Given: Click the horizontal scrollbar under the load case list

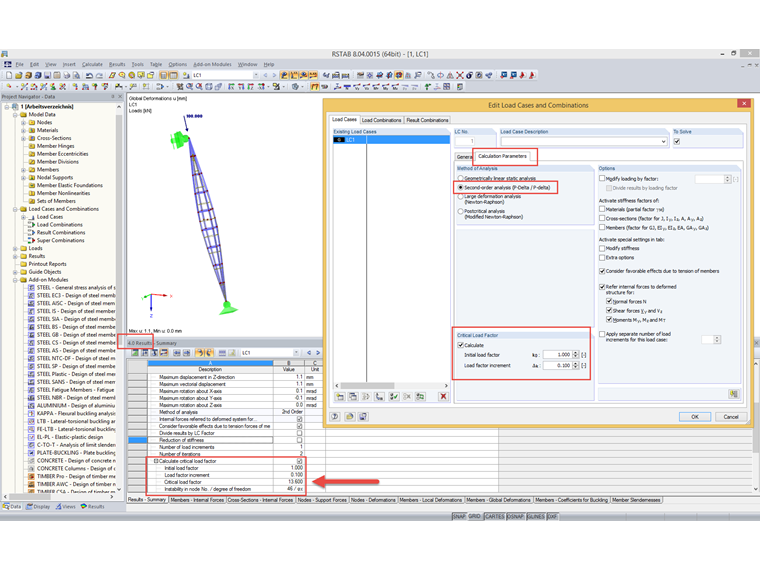Looking at the screenshot, I should coord(391,386).
